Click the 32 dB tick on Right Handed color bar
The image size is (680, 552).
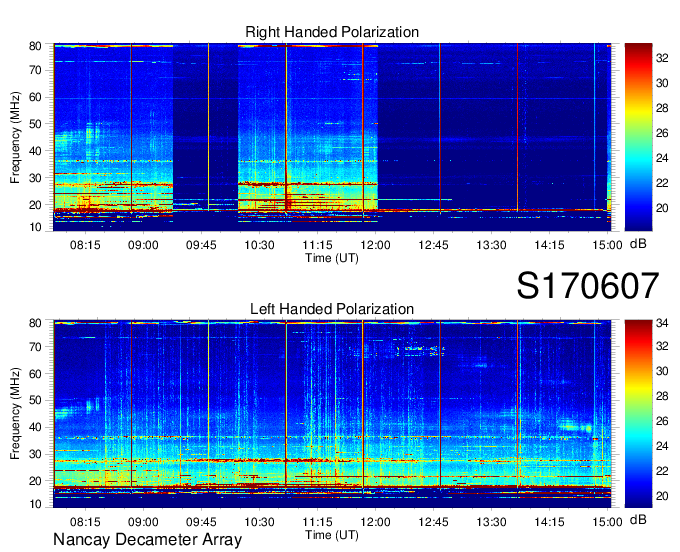662,58
